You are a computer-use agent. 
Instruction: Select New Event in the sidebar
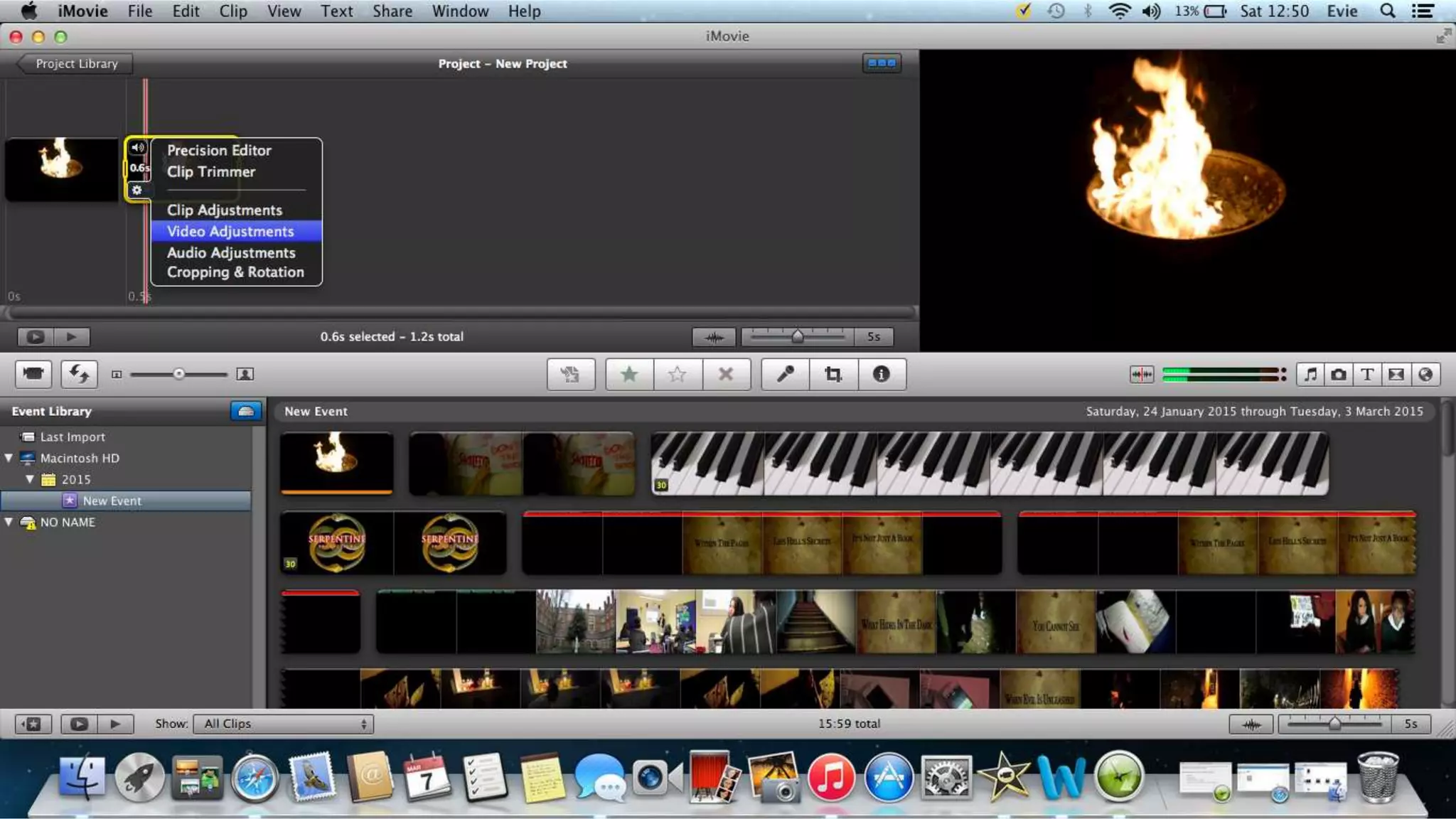pos(127,500)
